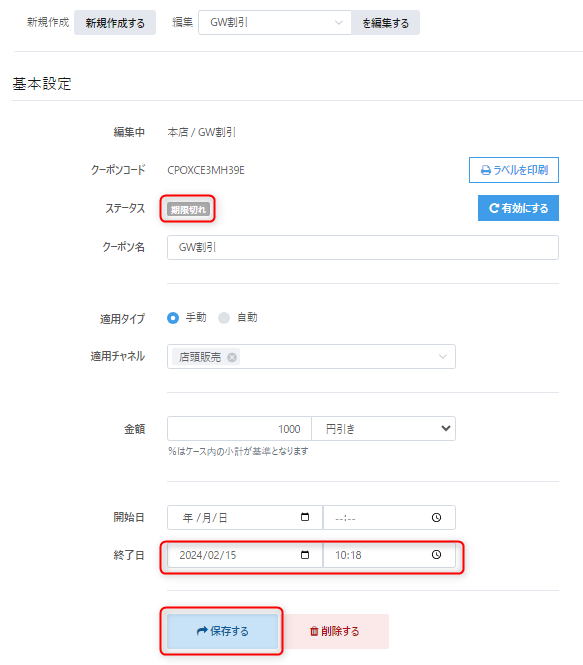Open the end date calendar picker icon
The width and height of the screenshot is (583, 665).
pyautogui.click(x=304, y=555)
